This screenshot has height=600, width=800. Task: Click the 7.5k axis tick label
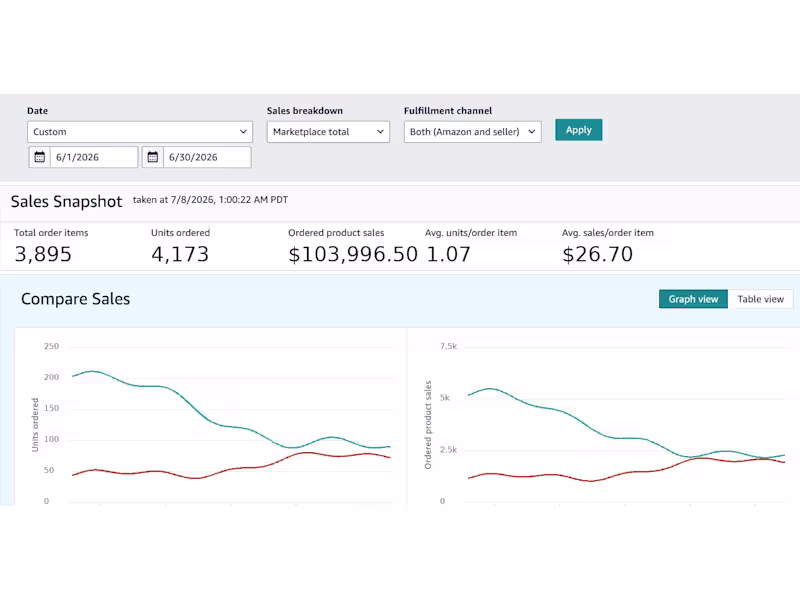(x=448, y=346)
